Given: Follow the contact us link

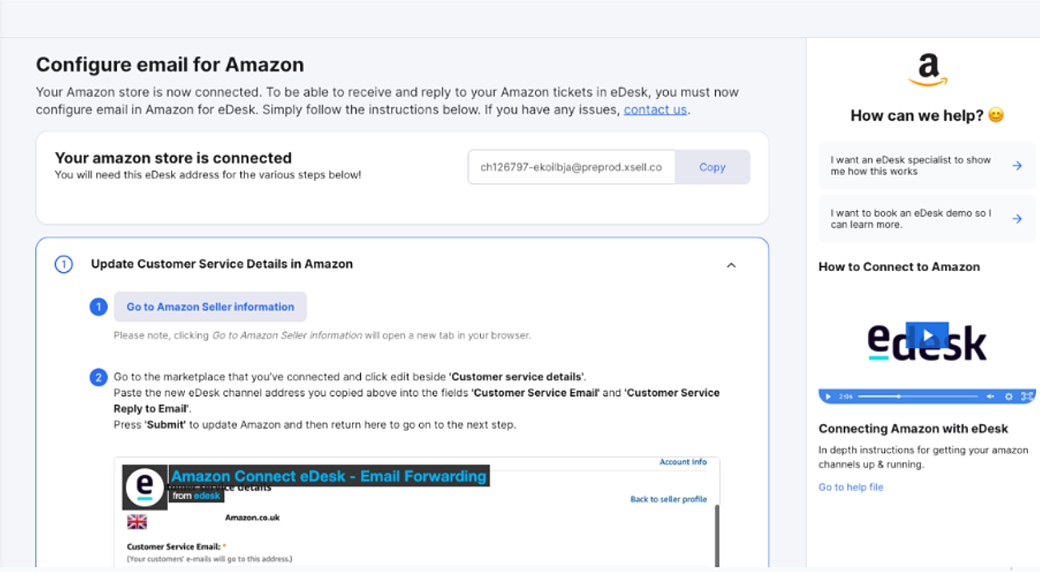Looking at the screenshot, I should (655, 109).
